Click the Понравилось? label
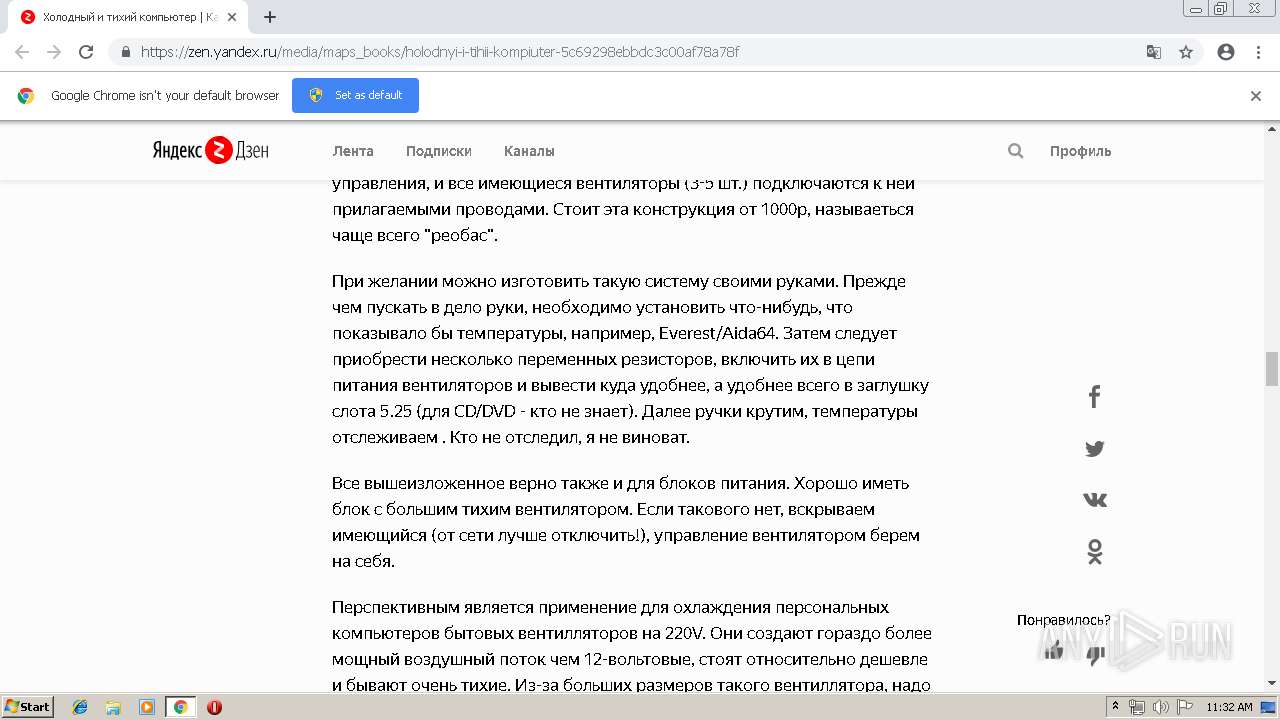This screenshot has height=720, width=1280. (1064, 620)
